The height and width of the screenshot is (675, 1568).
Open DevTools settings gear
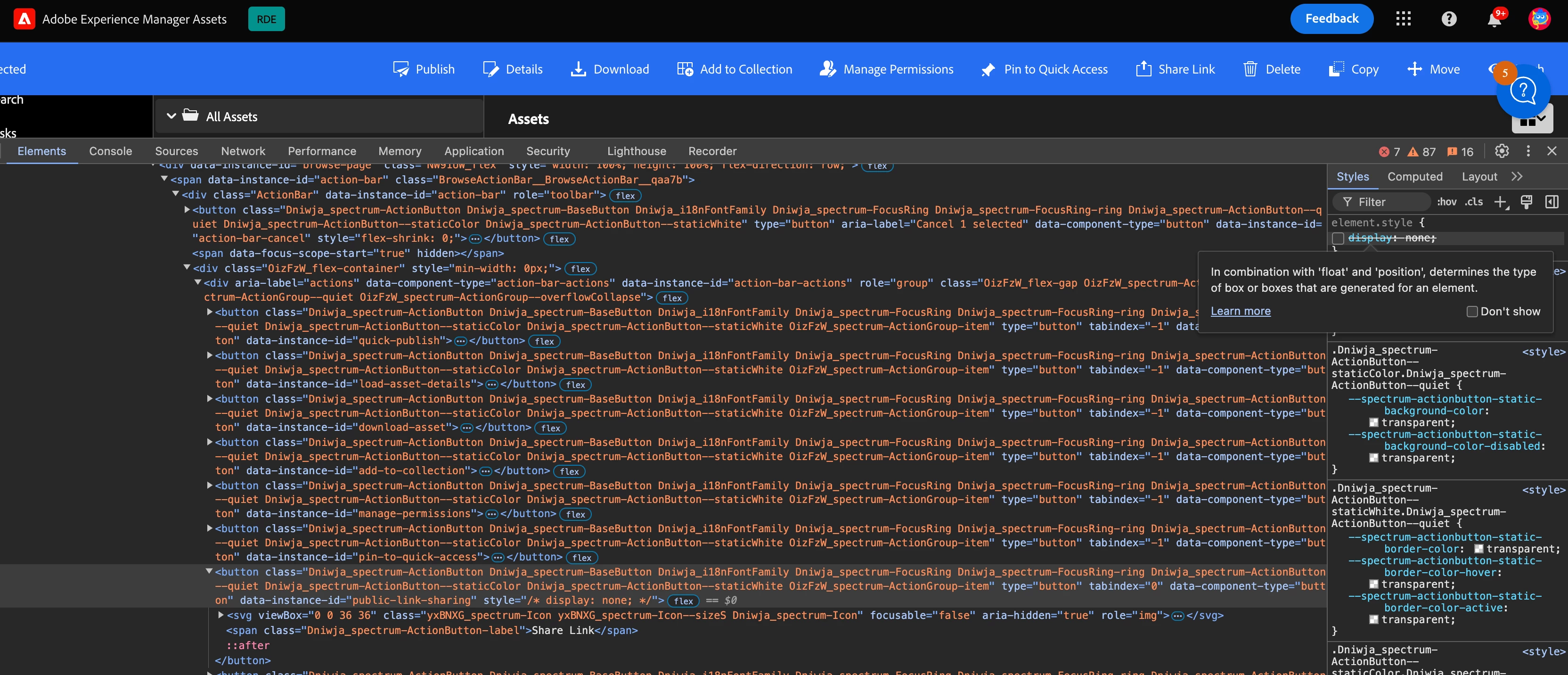click(1502, 151)
